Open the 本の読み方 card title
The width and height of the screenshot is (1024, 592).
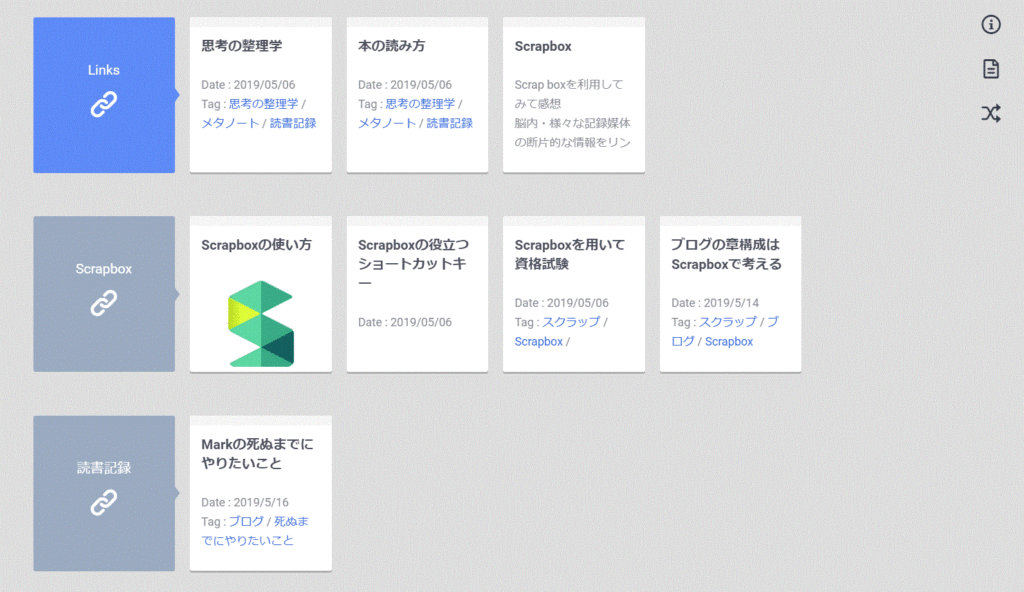click(392, 46)
